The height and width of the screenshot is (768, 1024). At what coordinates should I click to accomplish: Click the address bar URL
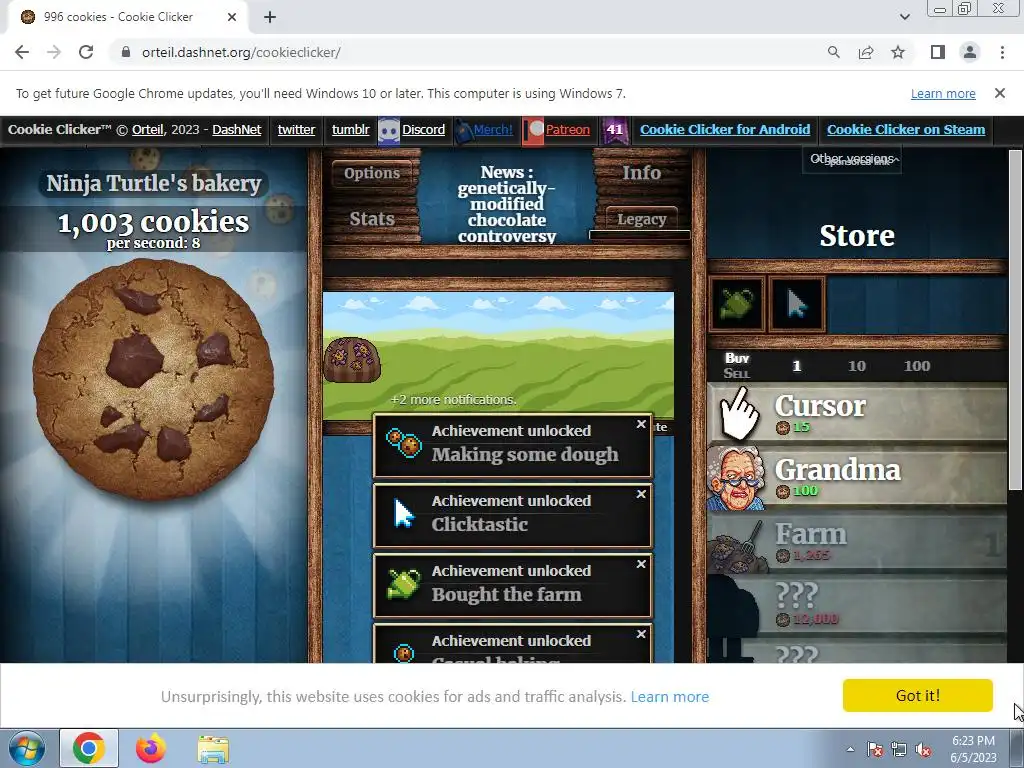tap(241, 52)
